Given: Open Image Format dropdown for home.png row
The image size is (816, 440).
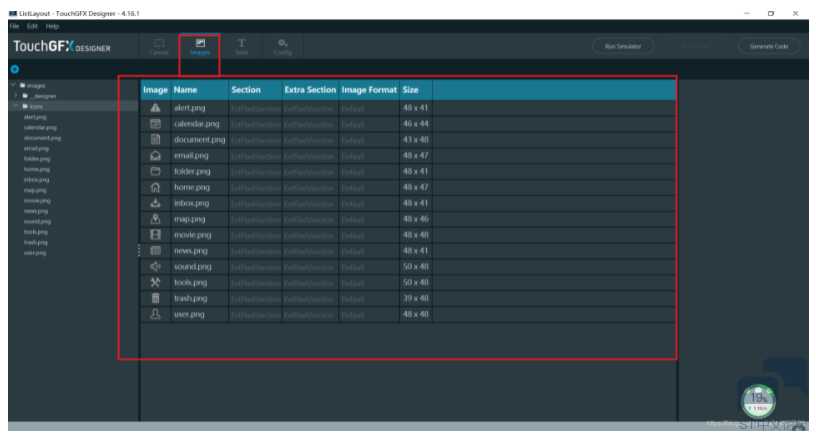Looking at the screenshot, I should (369, 188).
